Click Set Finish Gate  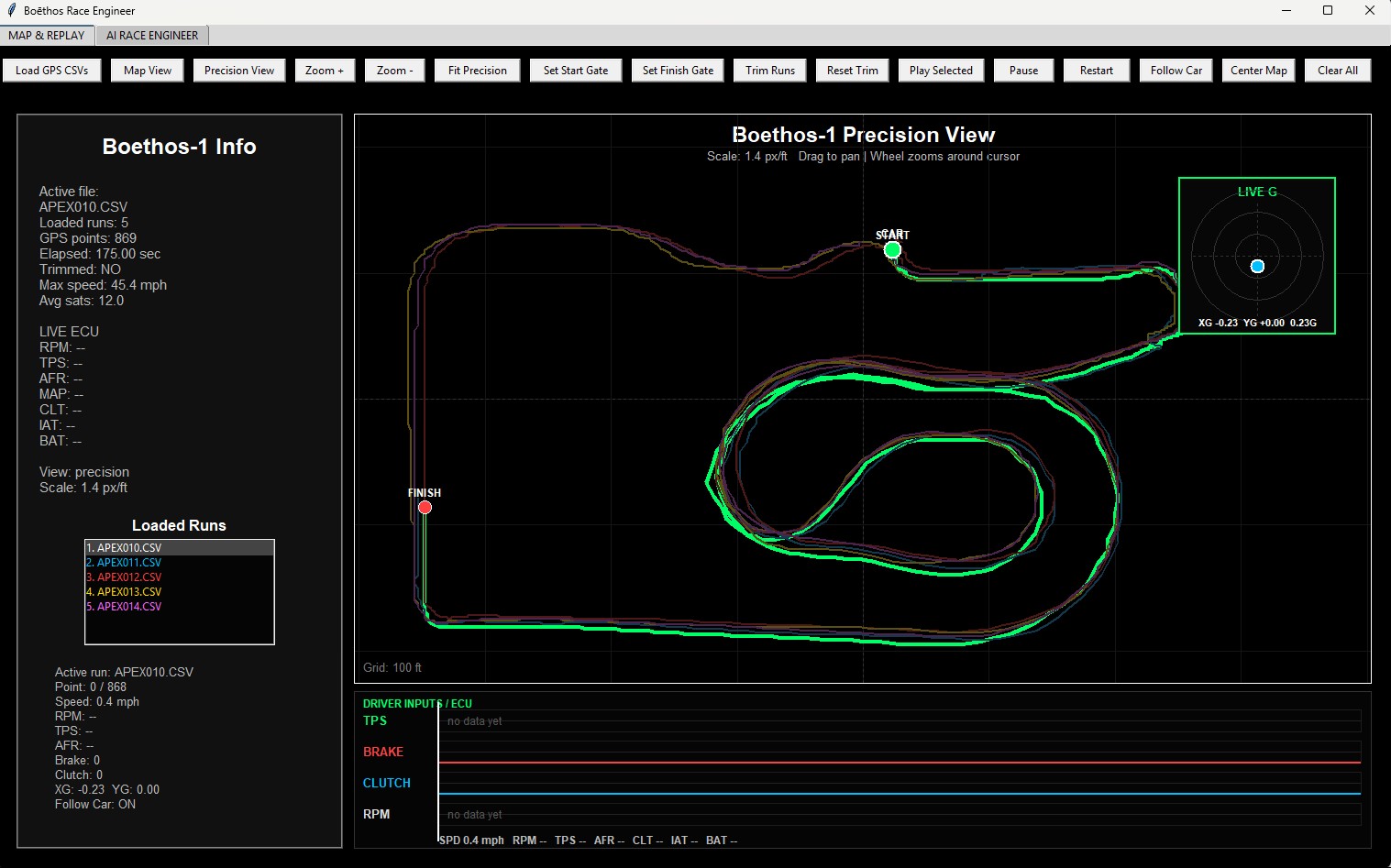click(x=678, y=71)
